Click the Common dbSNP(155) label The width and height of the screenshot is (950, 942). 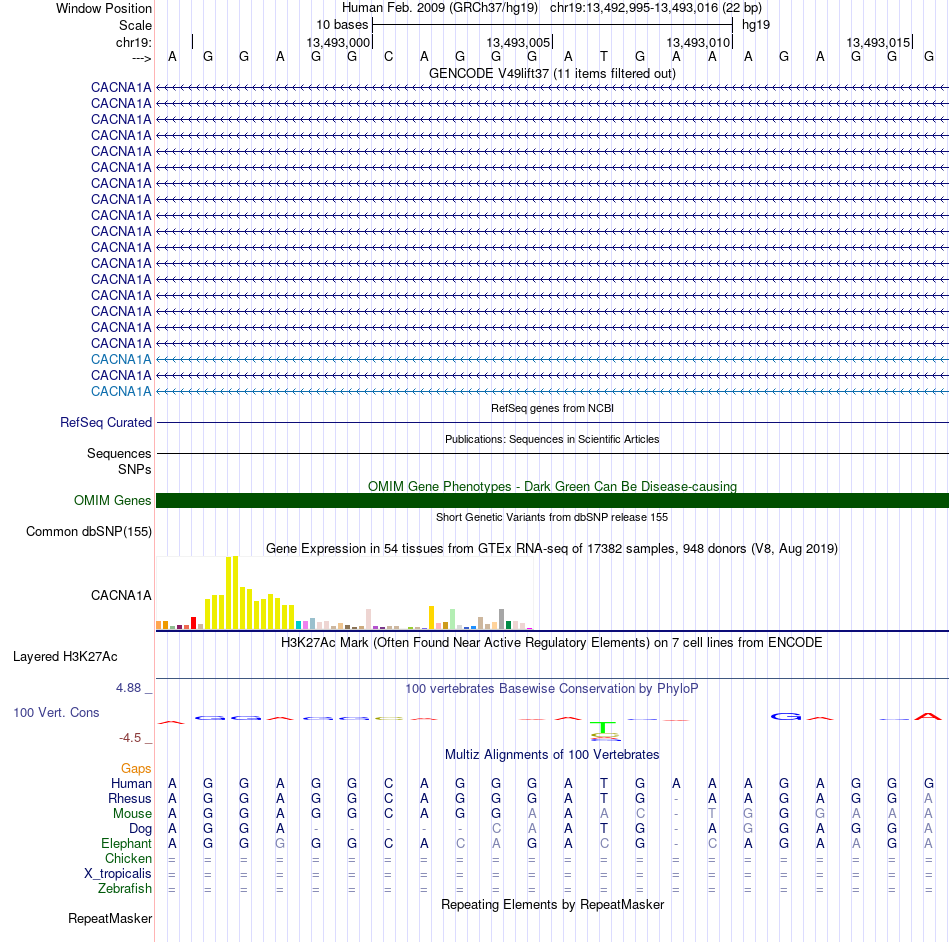coord(88,531)
